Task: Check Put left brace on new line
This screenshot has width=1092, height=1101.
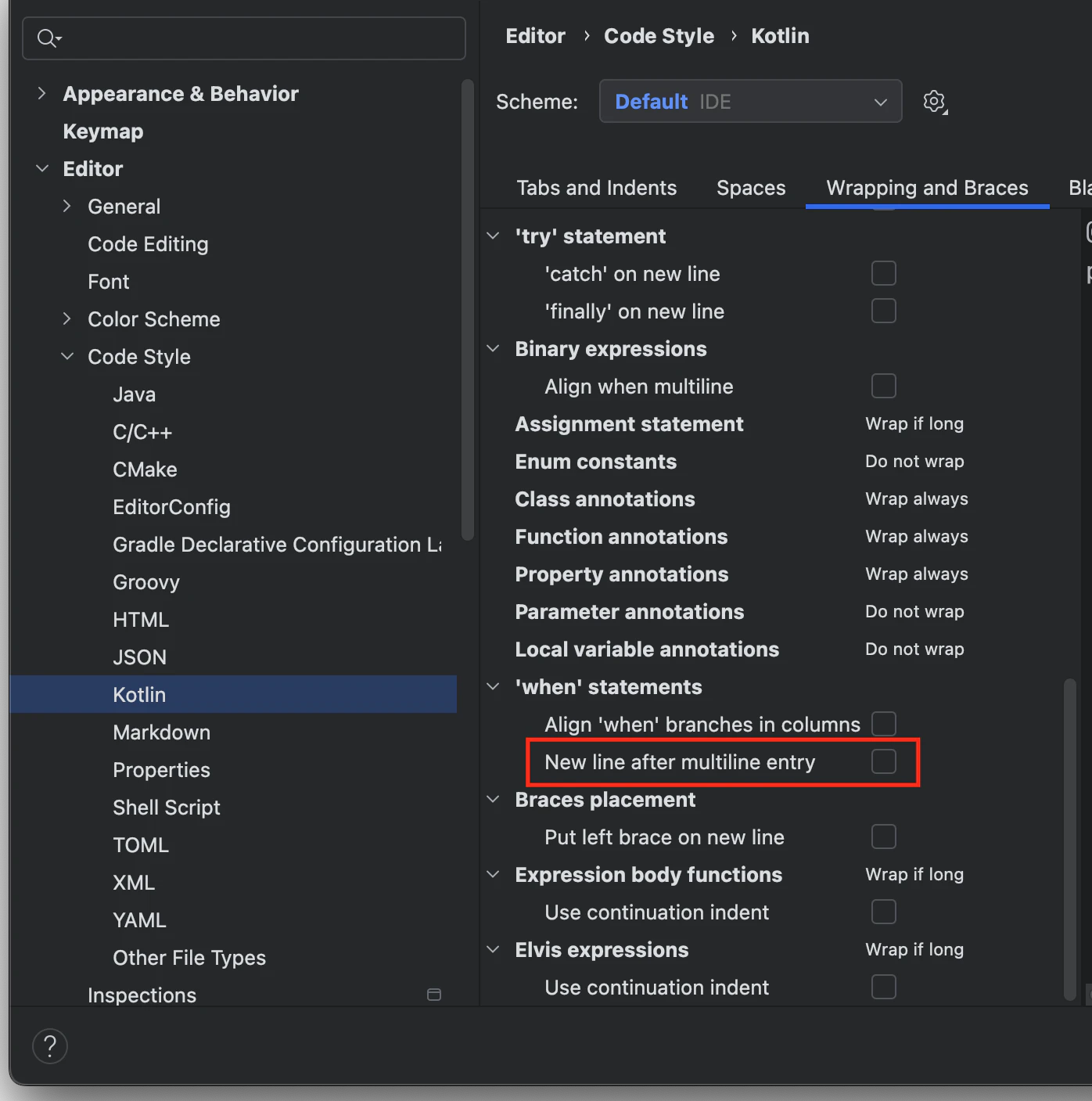Action: point(884,837)
